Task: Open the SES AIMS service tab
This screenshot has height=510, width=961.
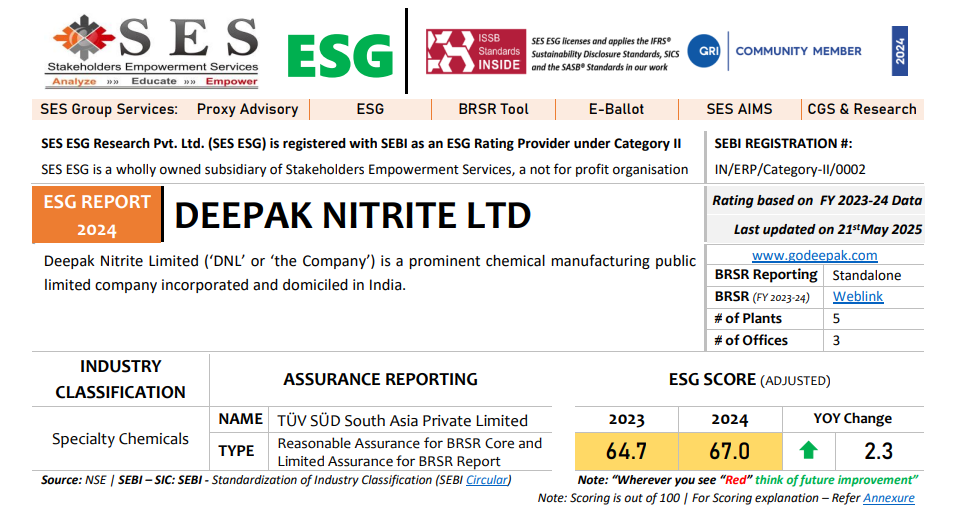Action: point(739,109)
